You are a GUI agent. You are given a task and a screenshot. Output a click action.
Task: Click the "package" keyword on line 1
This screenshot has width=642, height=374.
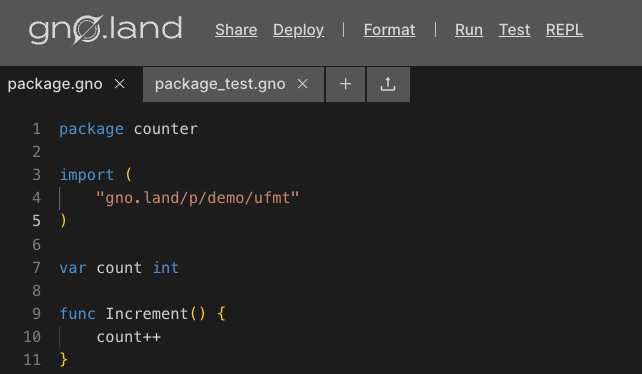coord(92,129)
